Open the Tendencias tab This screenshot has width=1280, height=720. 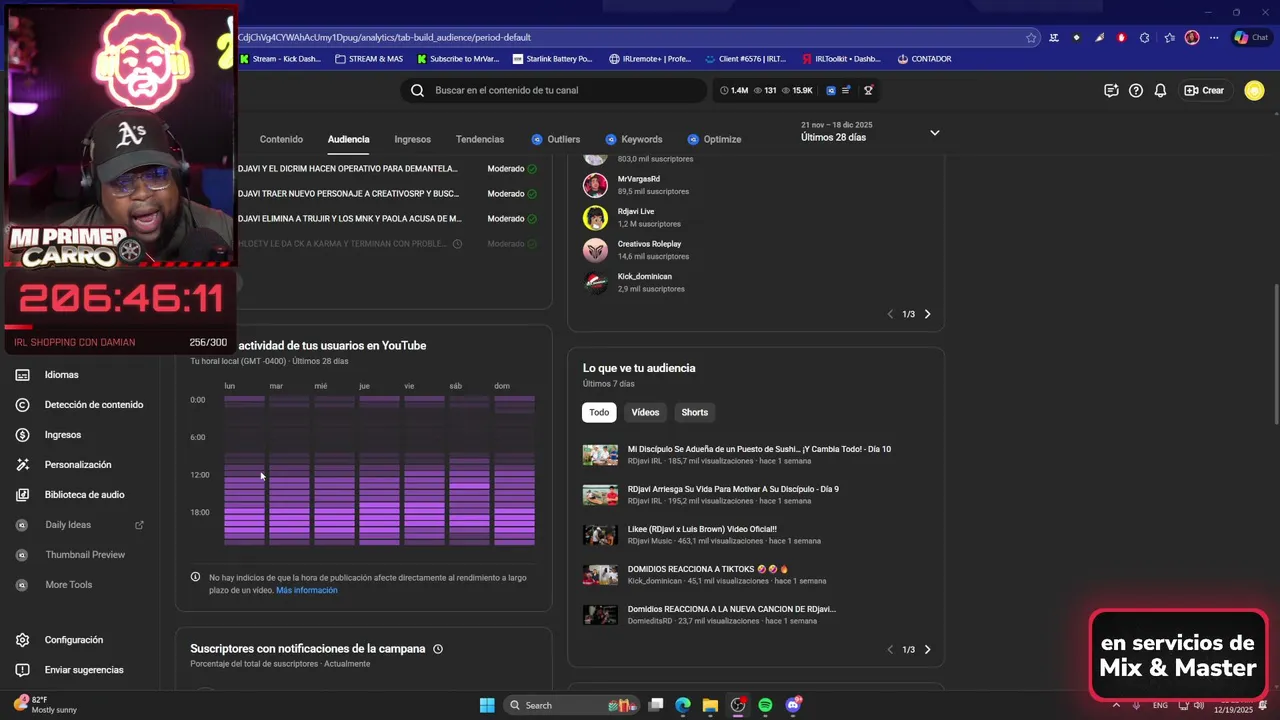480,140
